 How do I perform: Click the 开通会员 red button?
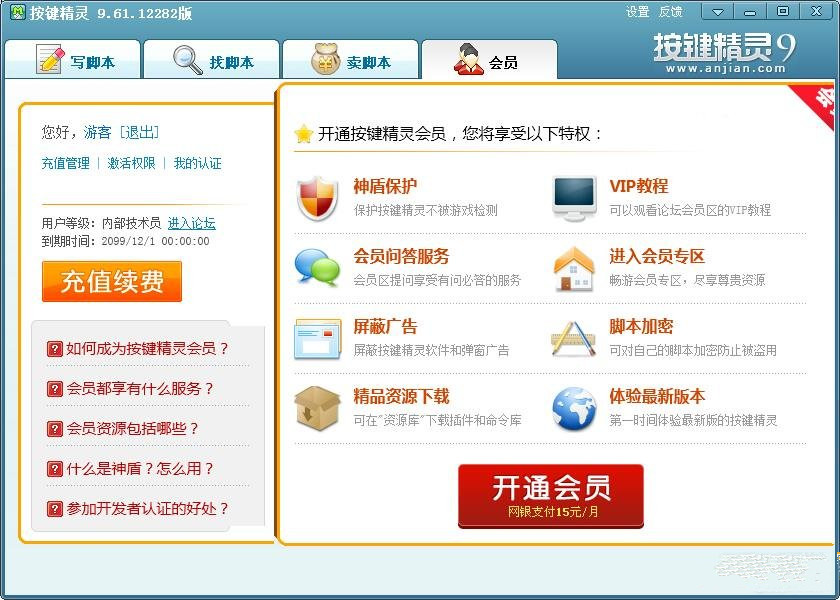551,496
